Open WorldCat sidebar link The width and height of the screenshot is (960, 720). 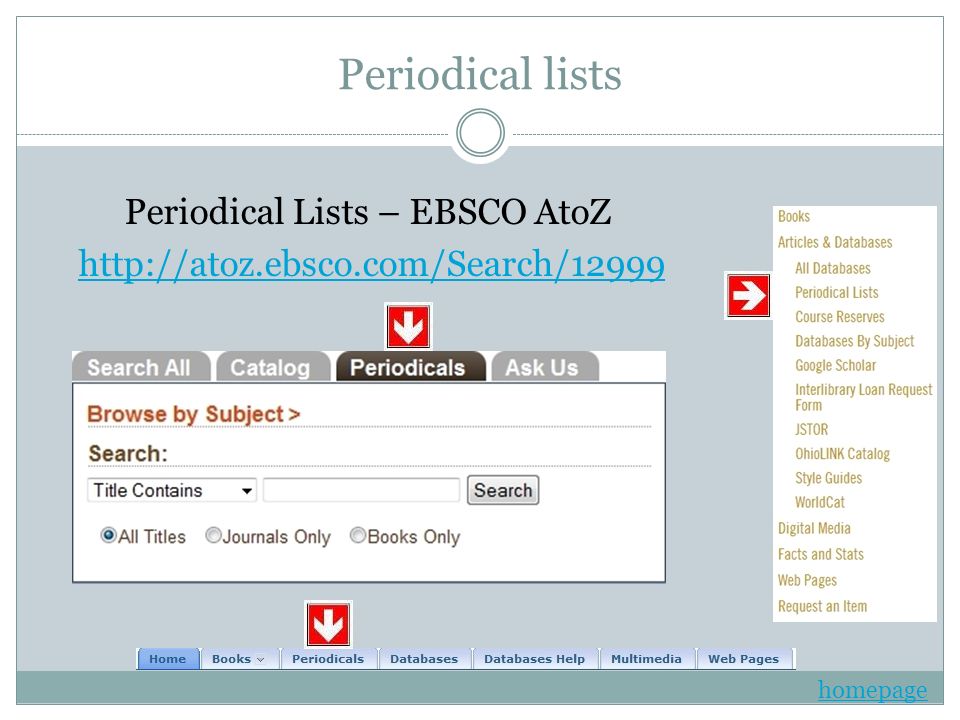[x=819, y=503]
